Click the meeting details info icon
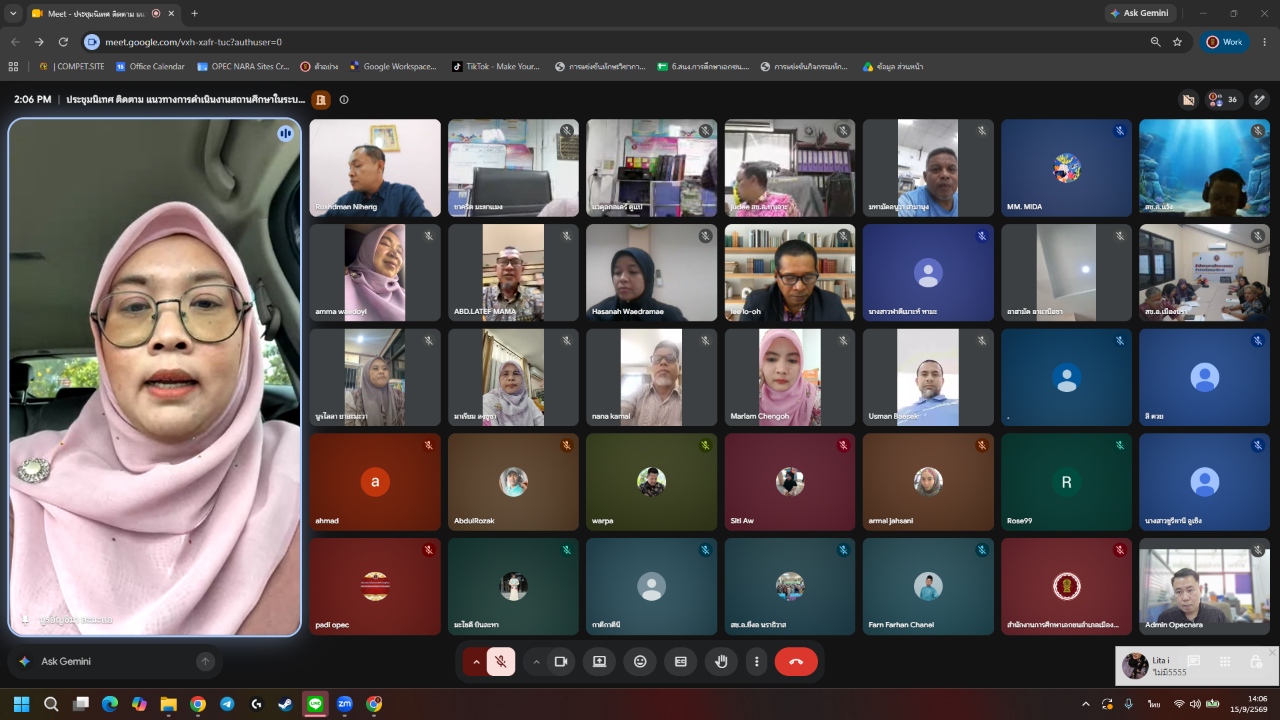Image resolution: width=1280 pixels, height=720 pixels. pos(344,99)
